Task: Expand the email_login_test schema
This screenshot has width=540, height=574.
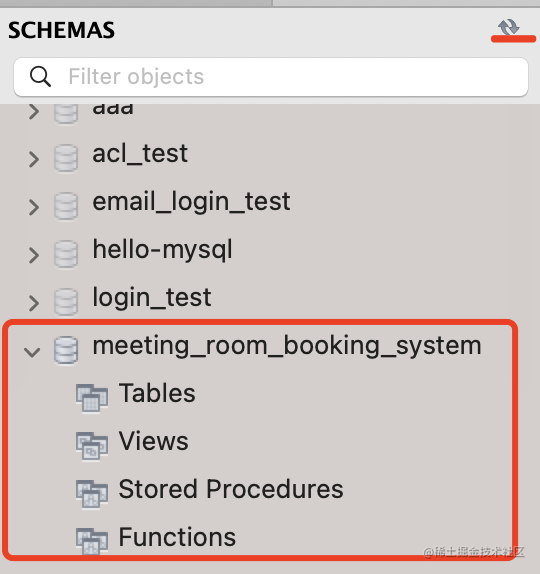Action: click(34, 207)
